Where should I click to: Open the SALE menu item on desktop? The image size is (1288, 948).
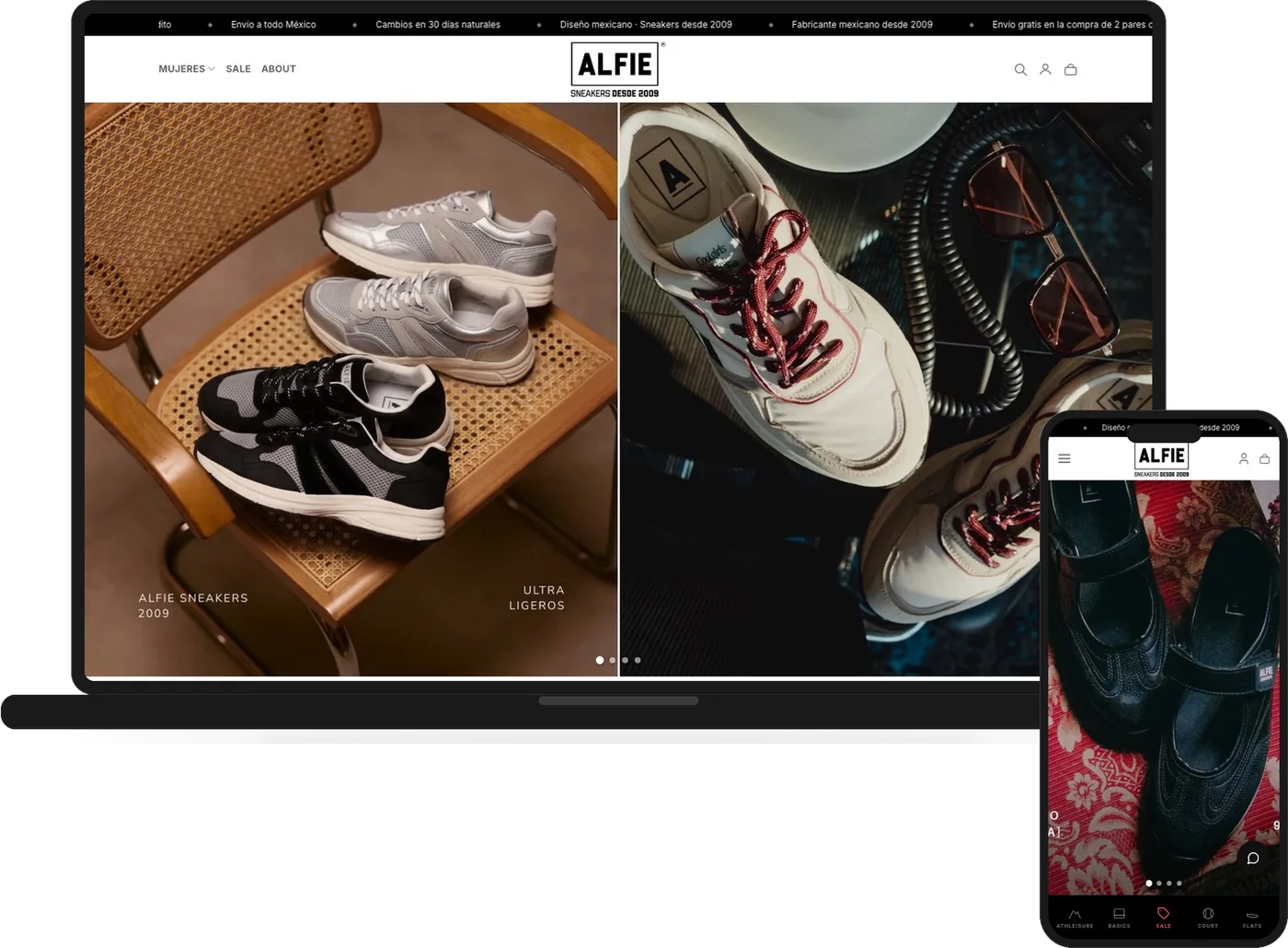238,69
